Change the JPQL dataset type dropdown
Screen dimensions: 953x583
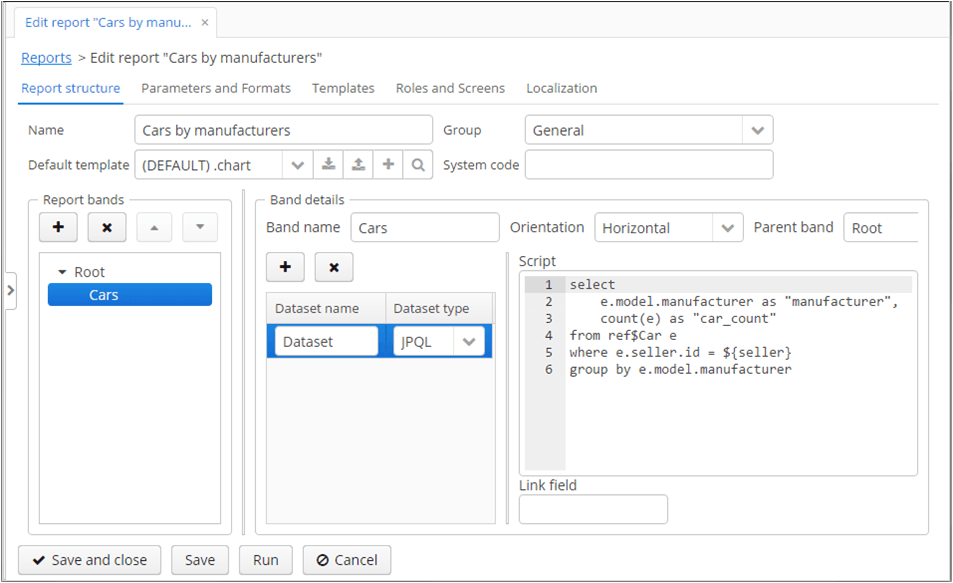tap(468, 341)
